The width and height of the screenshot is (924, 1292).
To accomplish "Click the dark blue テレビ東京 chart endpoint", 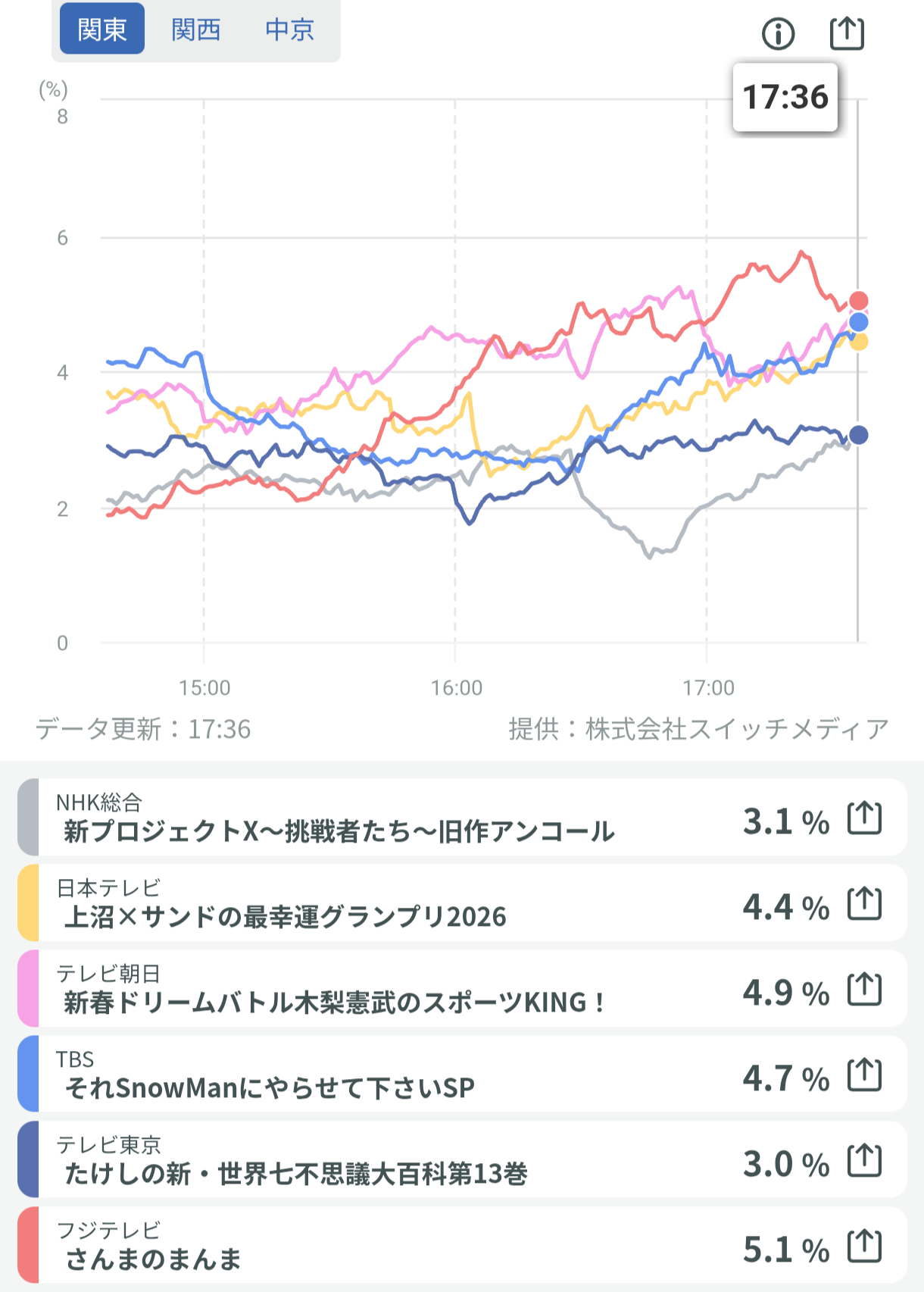I will point(858,435).
